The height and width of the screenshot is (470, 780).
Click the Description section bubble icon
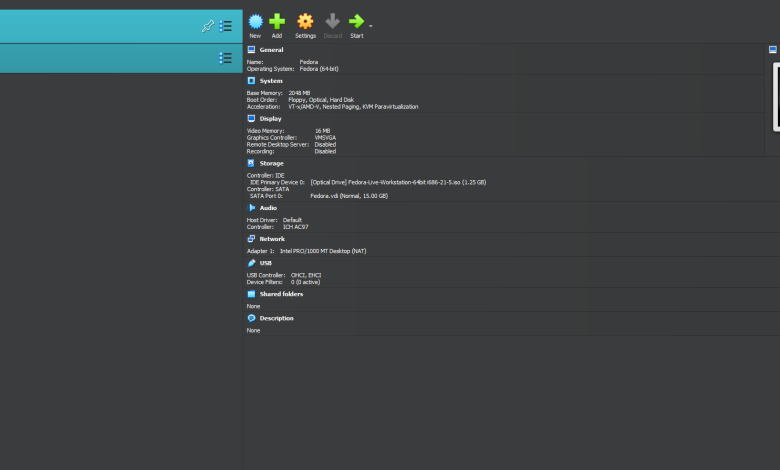(x=251, y=318)
